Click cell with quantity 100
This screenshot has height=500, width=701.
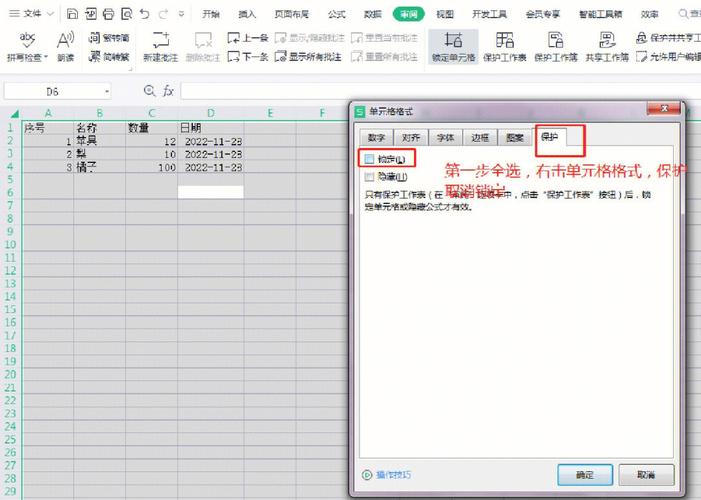(152, 167)
